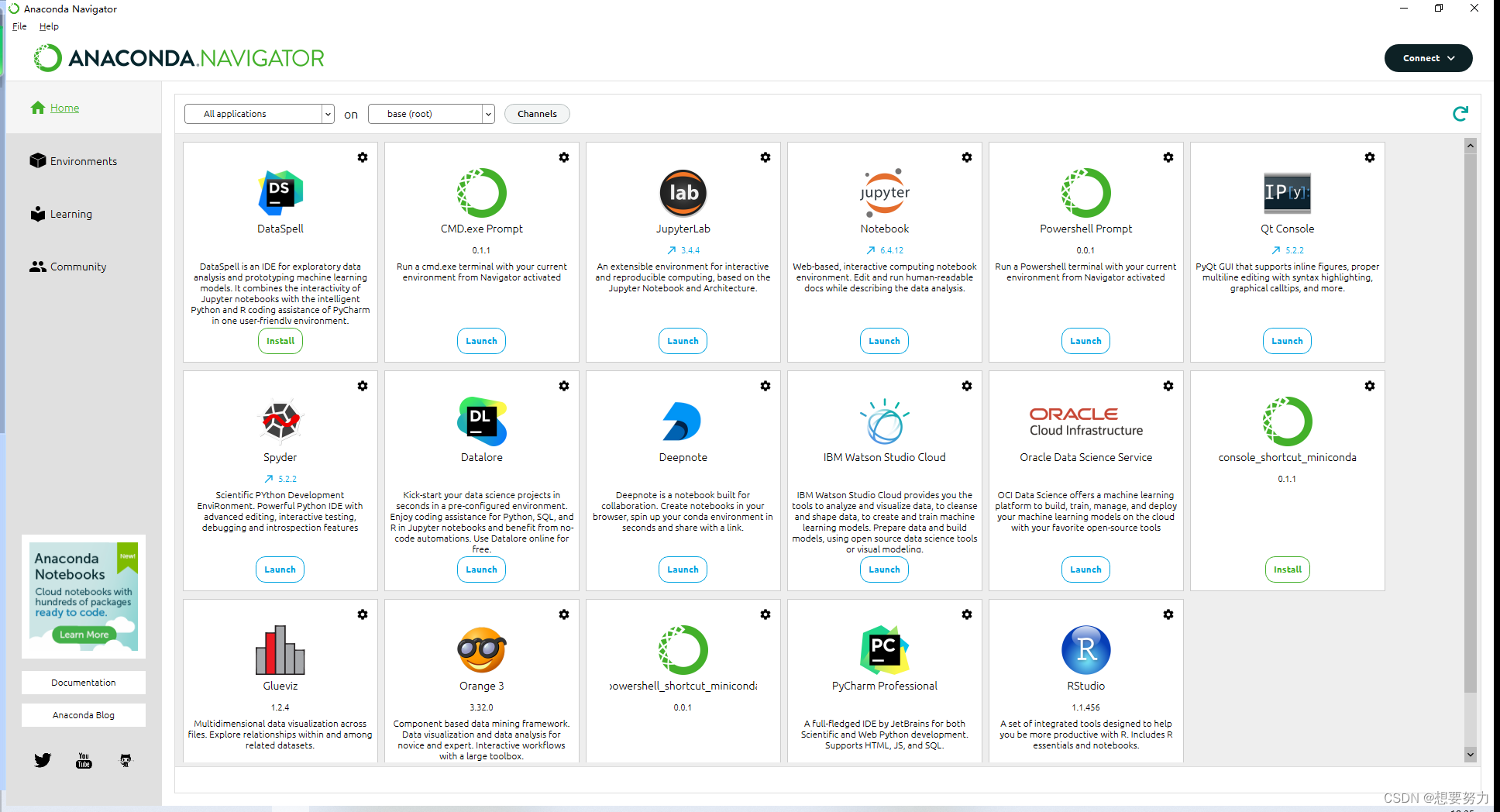This screenshot has width=1500, height=812.
Task: Open Anaconda's Twitter page icon
Action: pyautogui.click(x=43, y=760)
